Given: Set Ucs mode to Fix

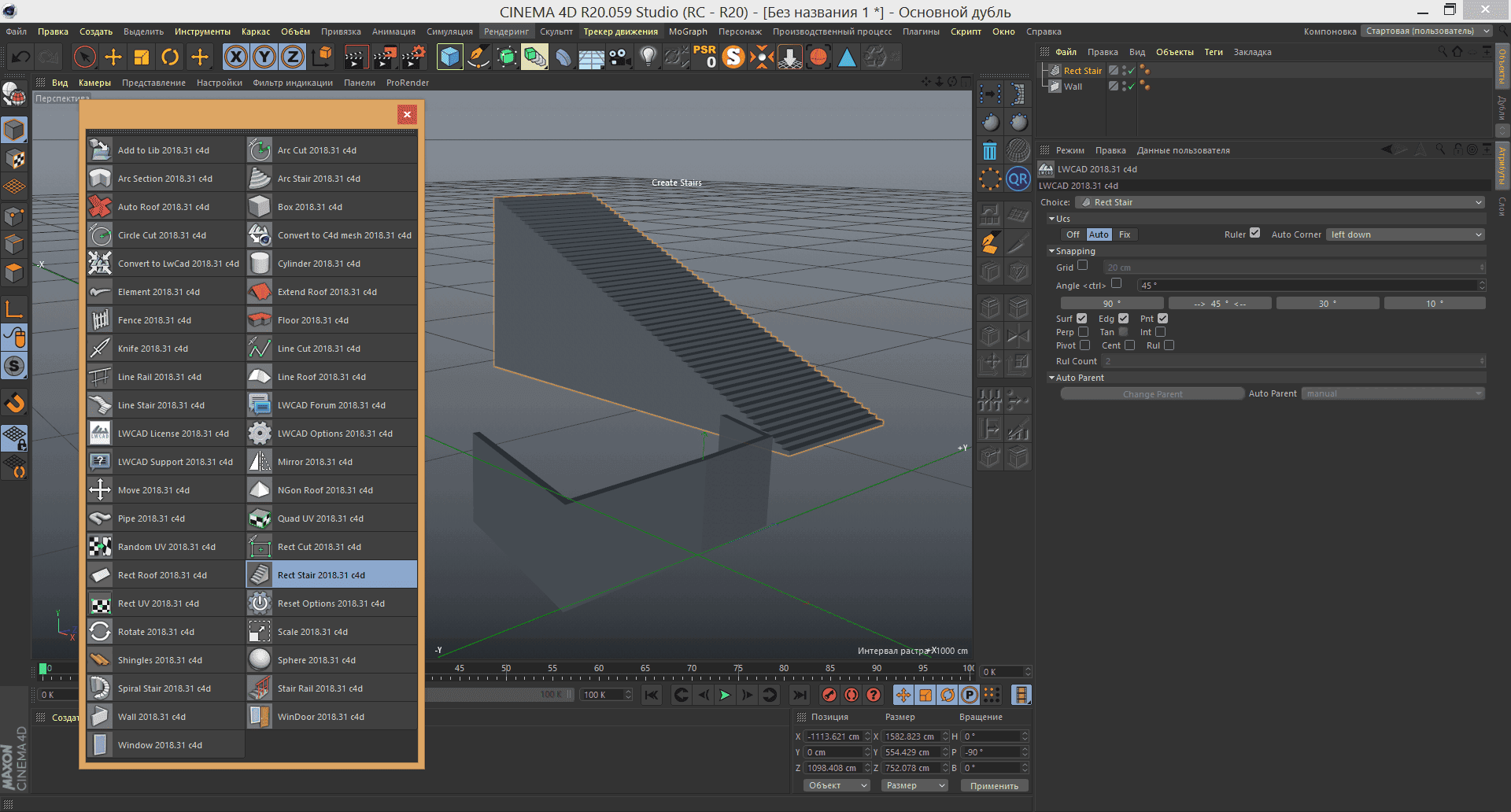Looking at the screenshot, I should click(x=1125, y=234).
